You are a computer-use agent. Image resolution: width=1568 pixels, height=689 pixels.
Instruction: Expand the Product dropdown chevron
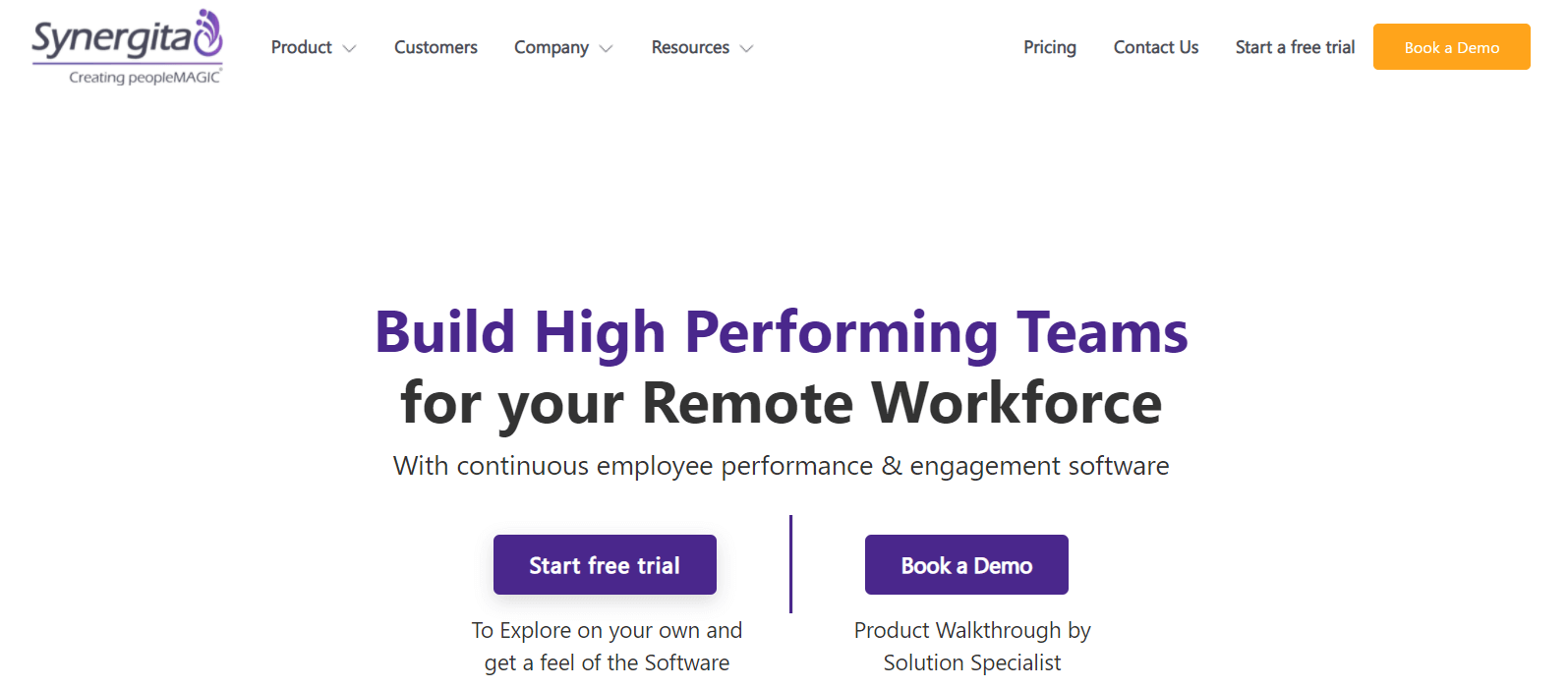coord(349,48)
